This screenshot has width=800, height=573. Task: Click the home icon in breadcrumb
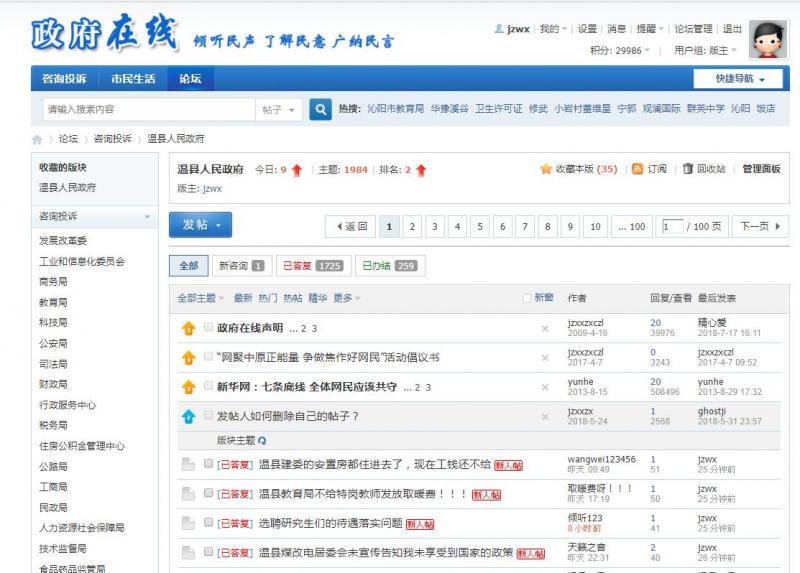click(x=38, y=139)
